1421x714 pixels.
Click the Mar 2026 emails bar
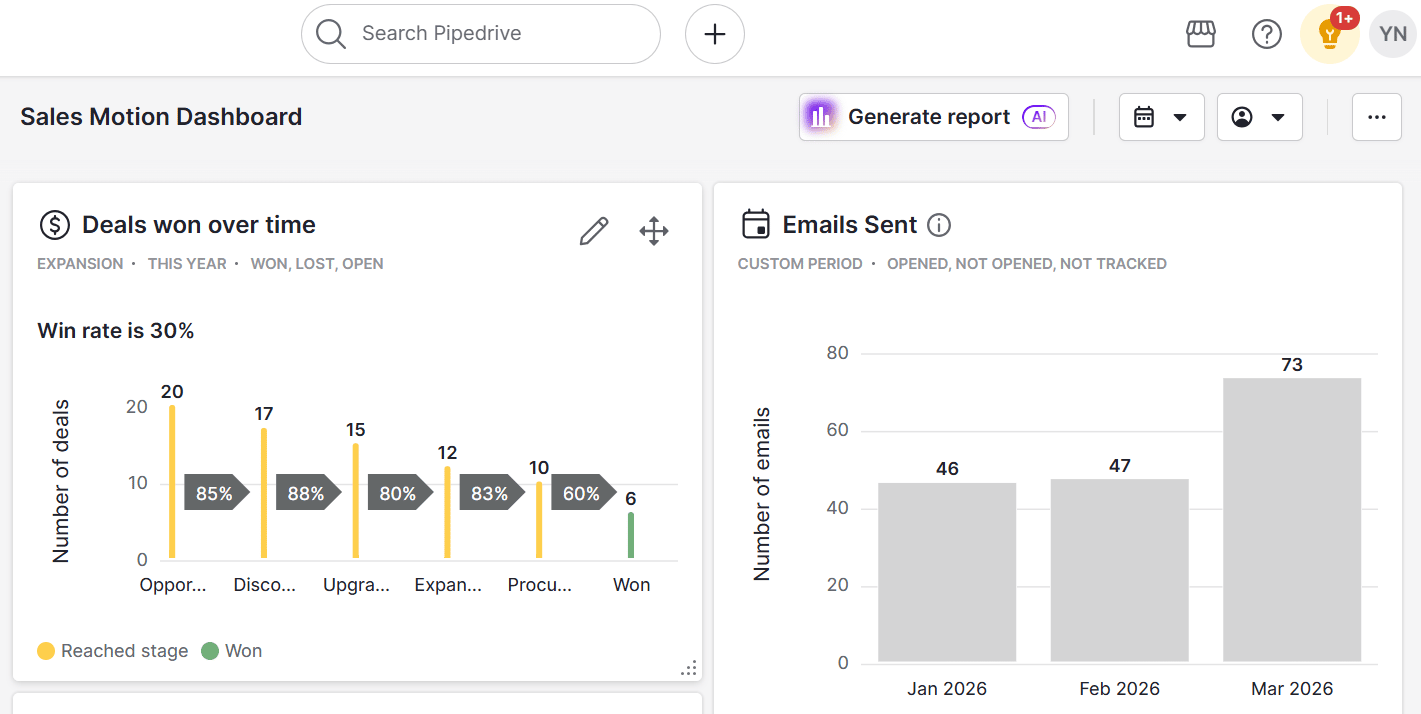click(x=1292, y=520)
